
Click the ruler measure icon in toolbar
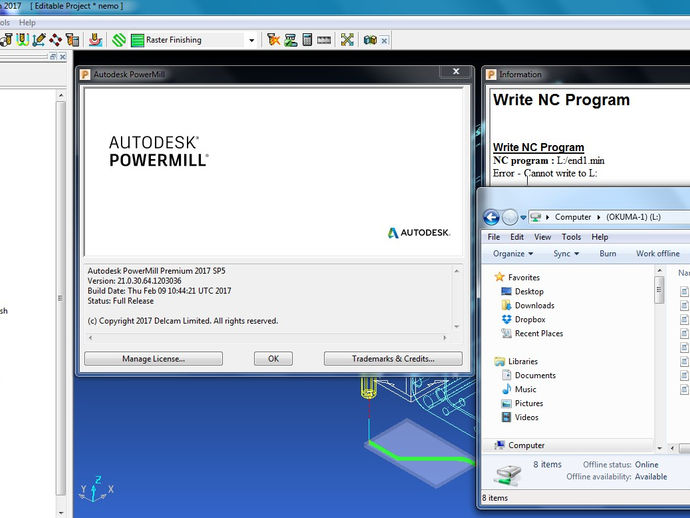324,40
